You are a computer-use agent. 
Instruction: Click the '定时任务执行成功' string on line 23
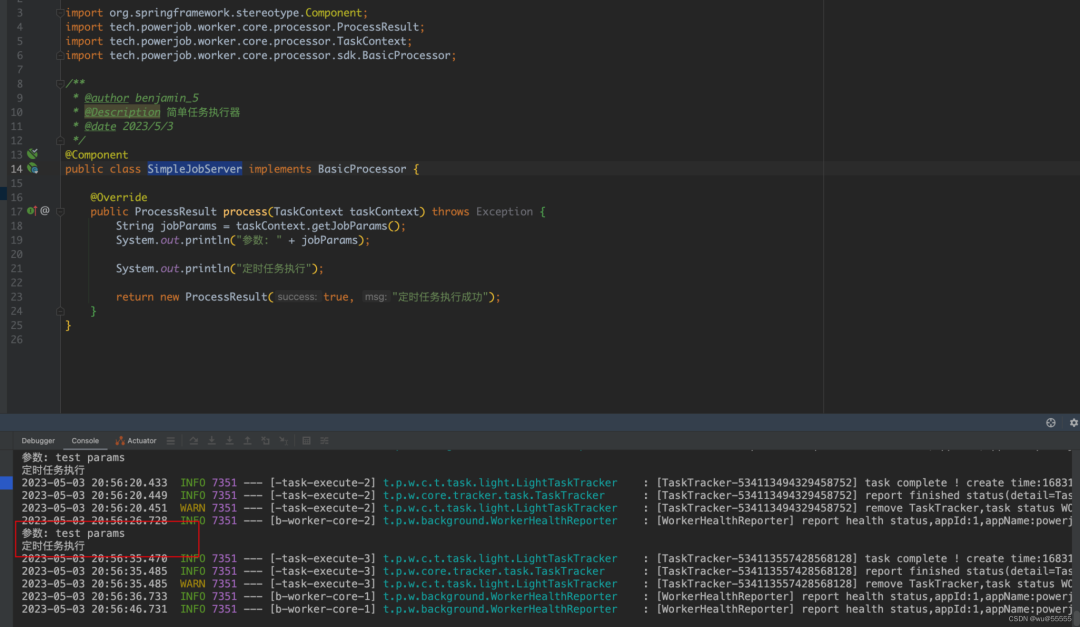coord(439,297)
